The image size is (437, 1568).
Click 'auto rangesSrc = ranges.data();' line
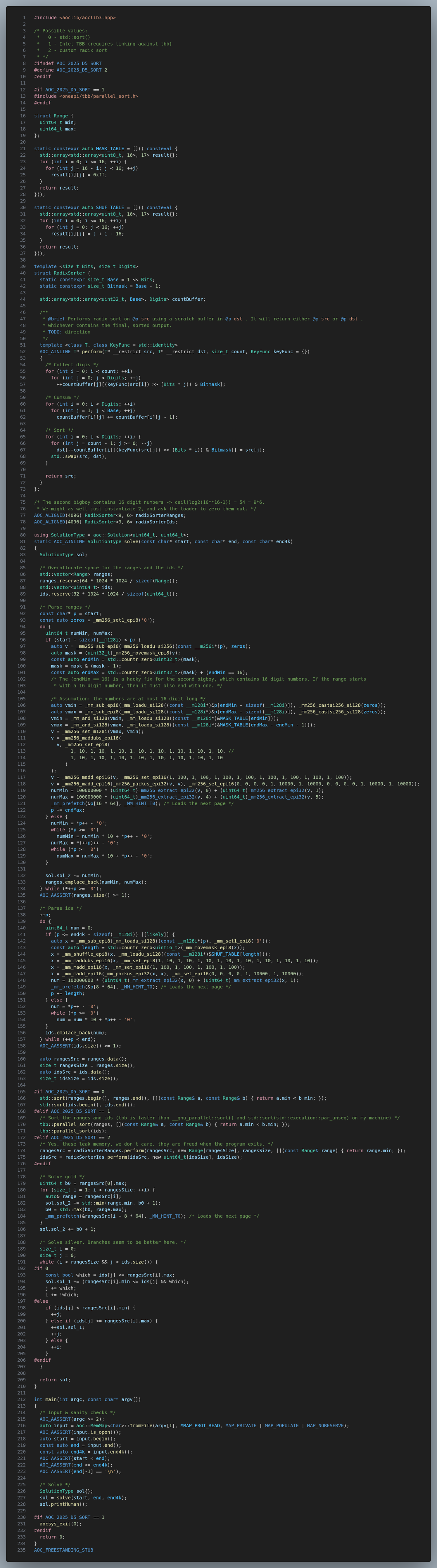(83, 1059)
